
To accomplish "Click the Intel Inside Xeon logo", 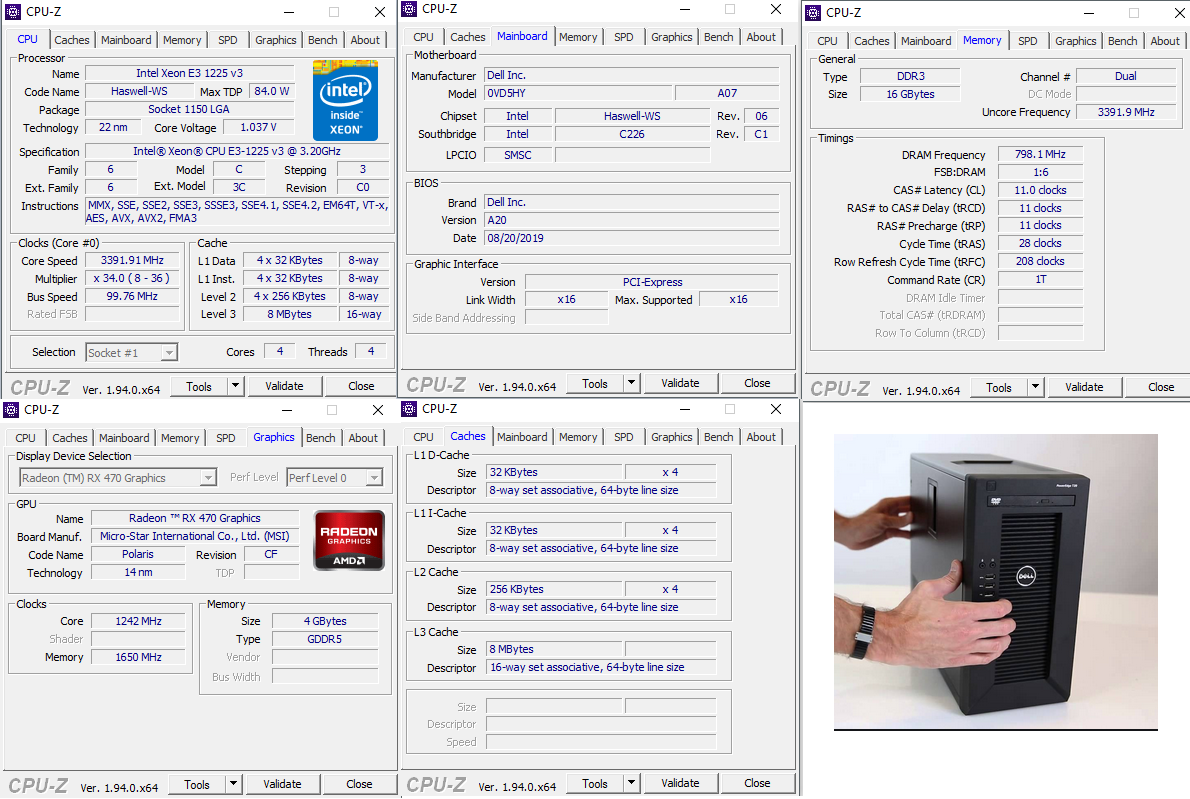I will 345,100.
